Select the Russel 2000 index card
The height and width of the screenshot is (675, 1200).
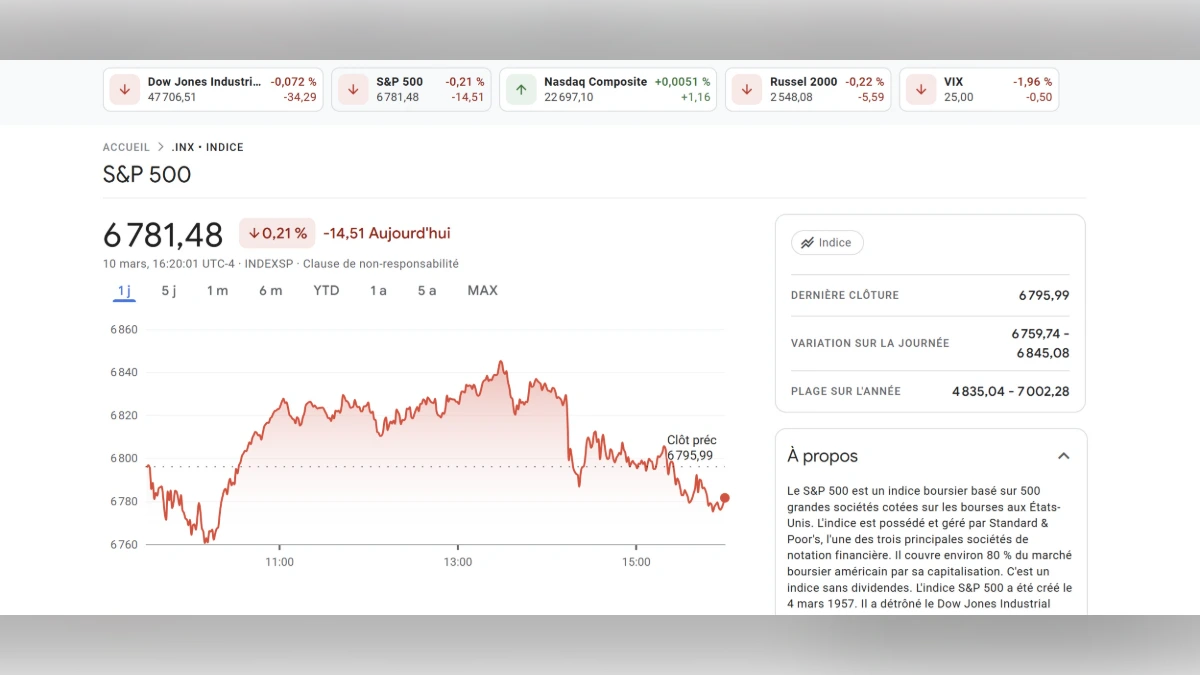[x=808, y=89]
